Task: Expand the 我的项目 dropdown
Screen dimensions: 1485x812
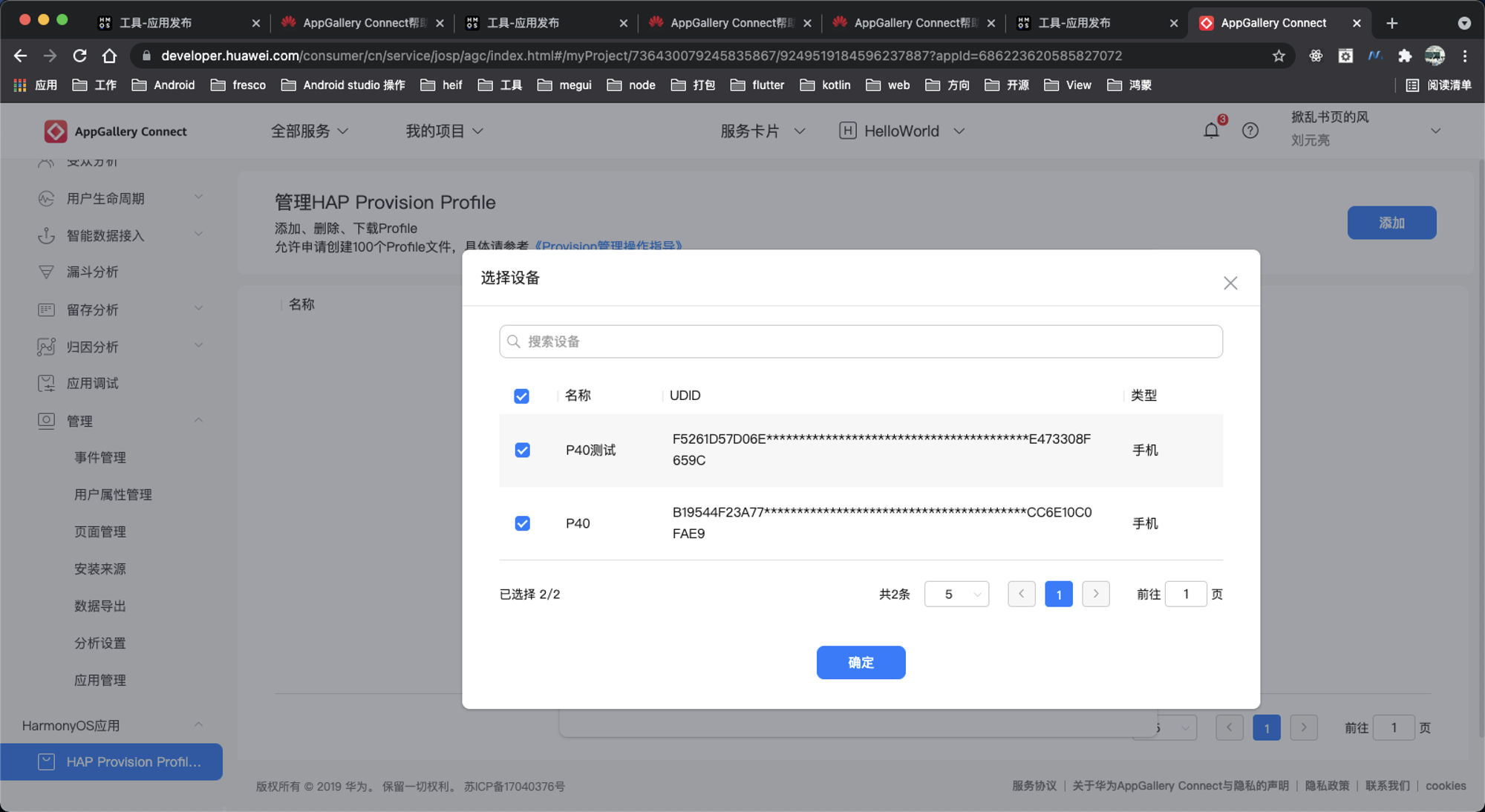Action: (444, 131)
